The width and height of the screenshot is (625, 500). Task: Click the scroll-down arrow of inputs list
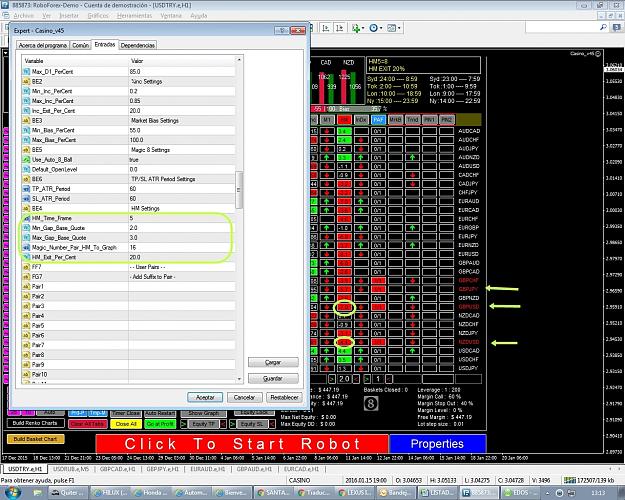pyautogui.click(x=239, y=379)
